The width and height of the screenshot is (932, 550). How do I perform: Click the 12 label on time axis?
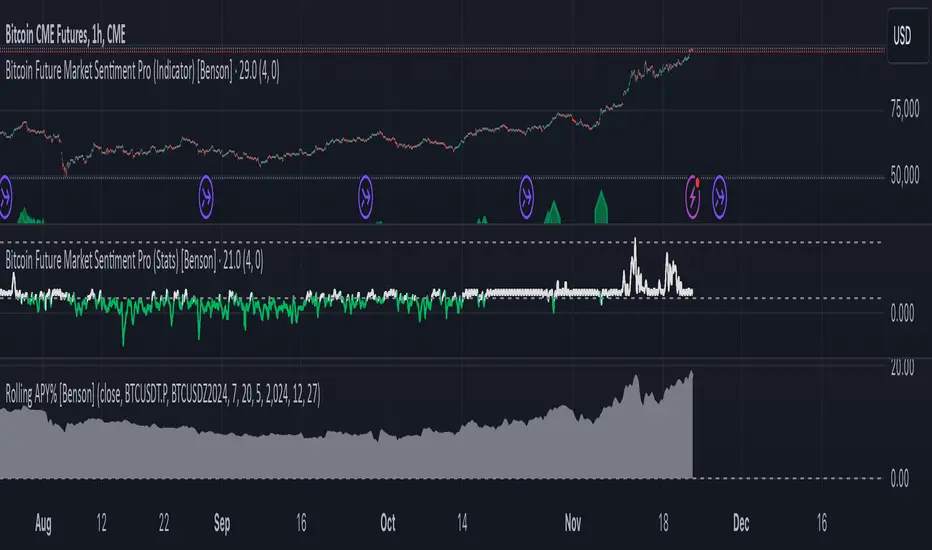coord(101,523)
